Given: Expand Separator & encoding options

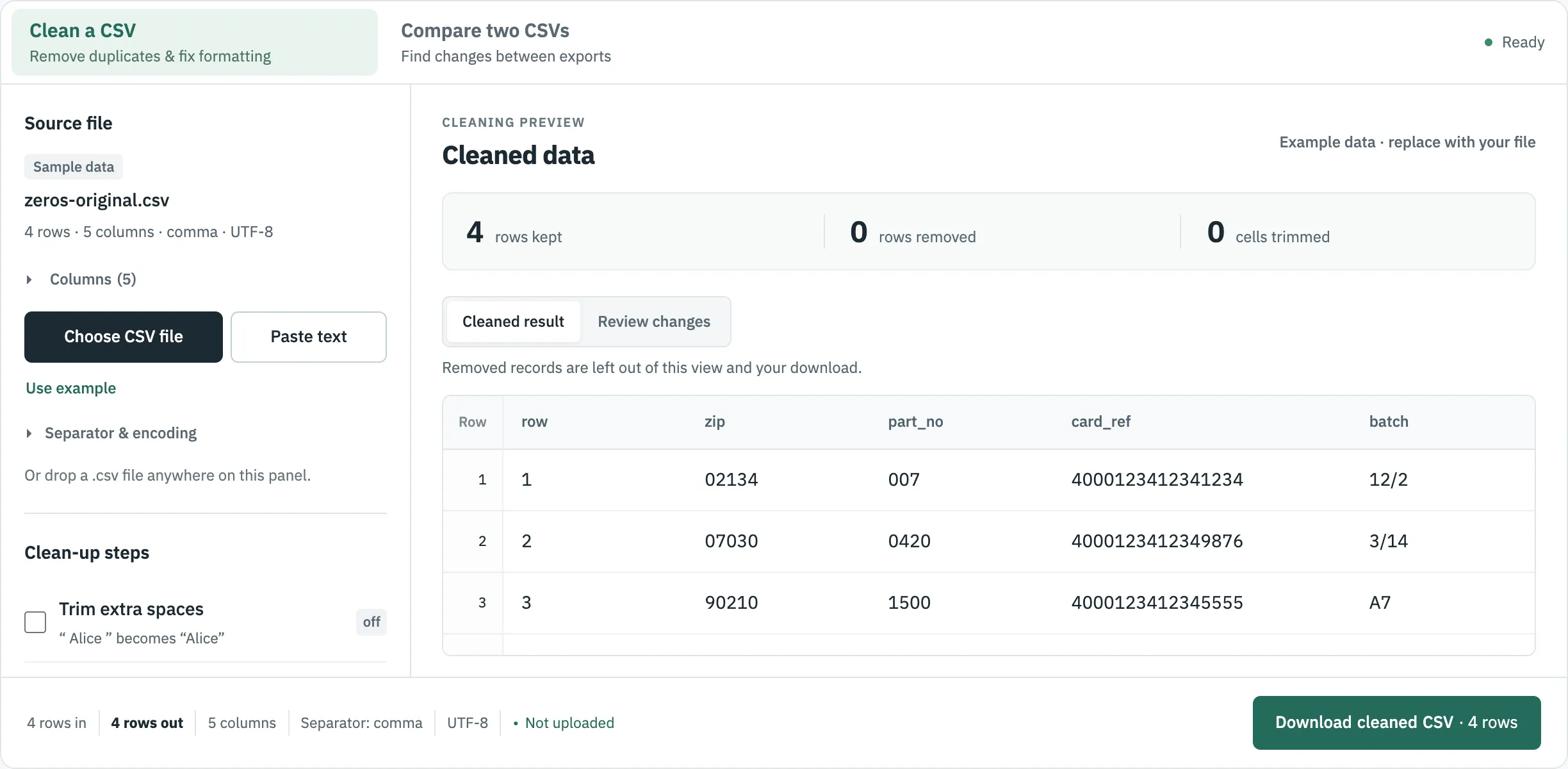Looking at the screenshot, I should (111, 433).
